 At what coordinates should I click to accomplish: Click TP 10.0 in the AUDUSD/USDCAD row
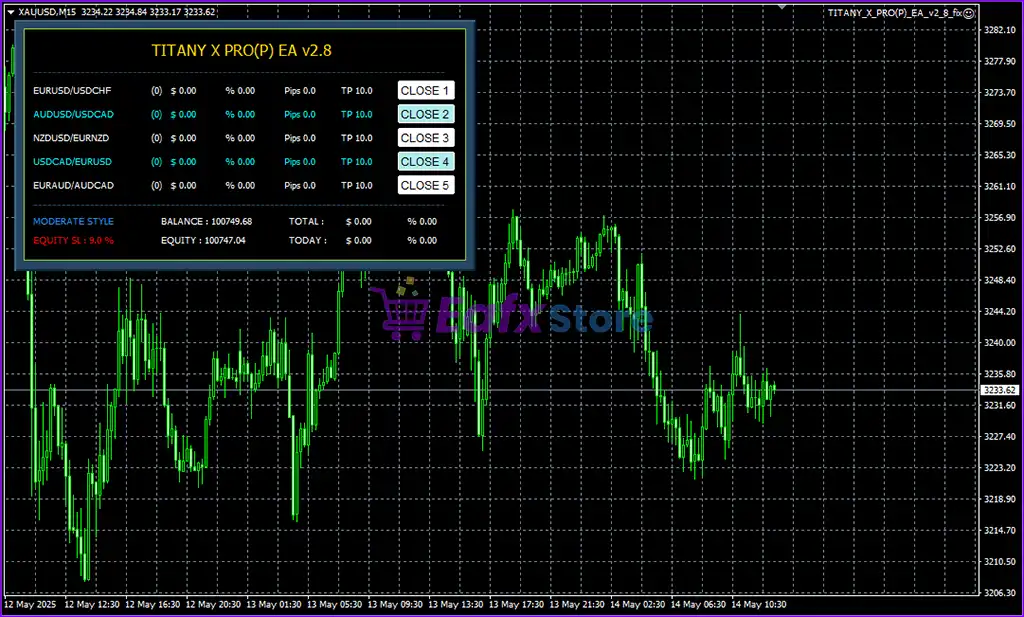pos(357,114)
